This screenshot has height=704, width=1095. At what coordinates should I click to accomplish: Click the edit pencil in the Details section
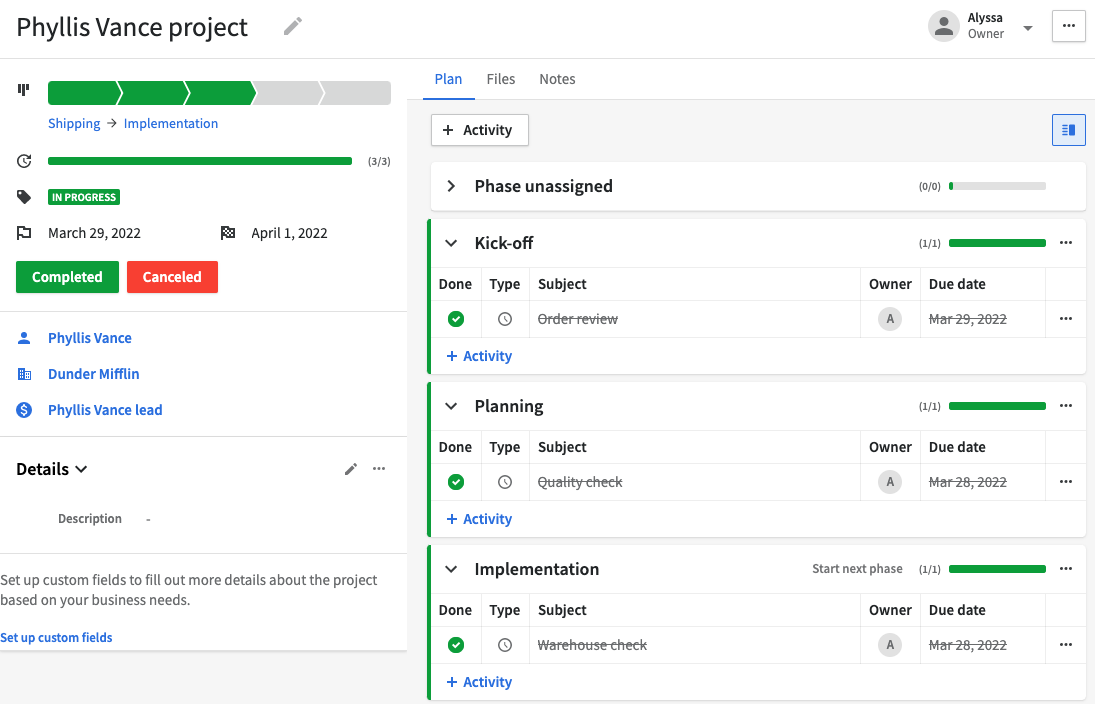point(351,468)
